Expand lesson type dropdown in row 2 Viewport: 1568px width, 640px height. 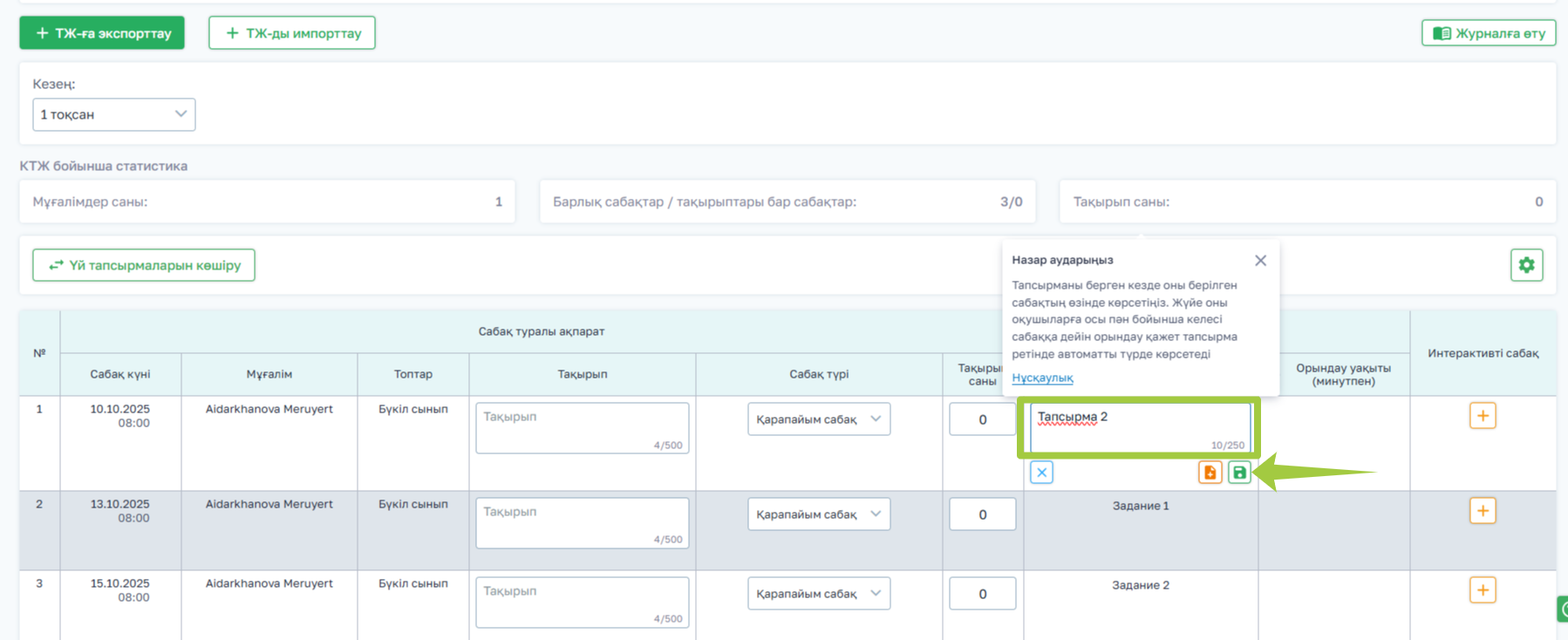[x=818, y=514]
